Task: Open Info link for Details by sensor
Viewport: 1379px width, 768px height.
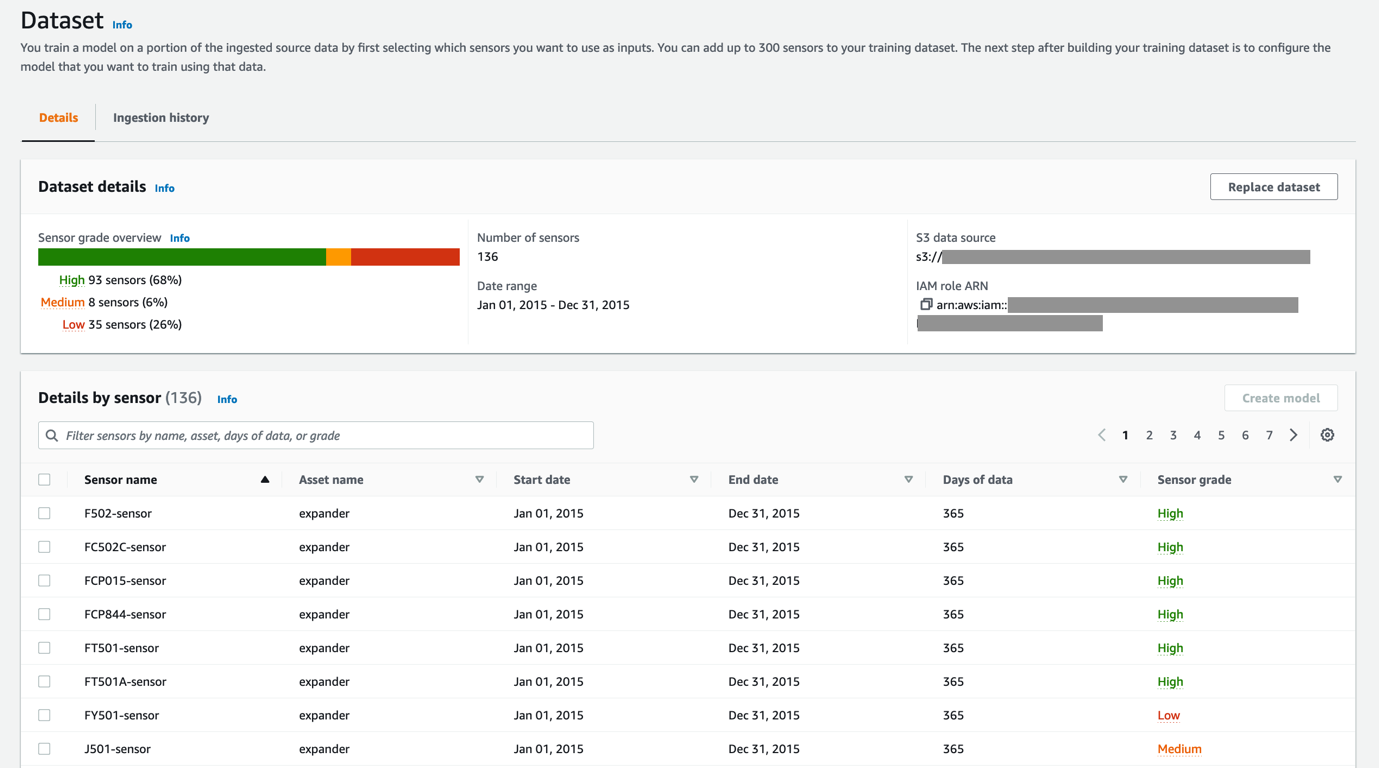Action: coord(227,399)
